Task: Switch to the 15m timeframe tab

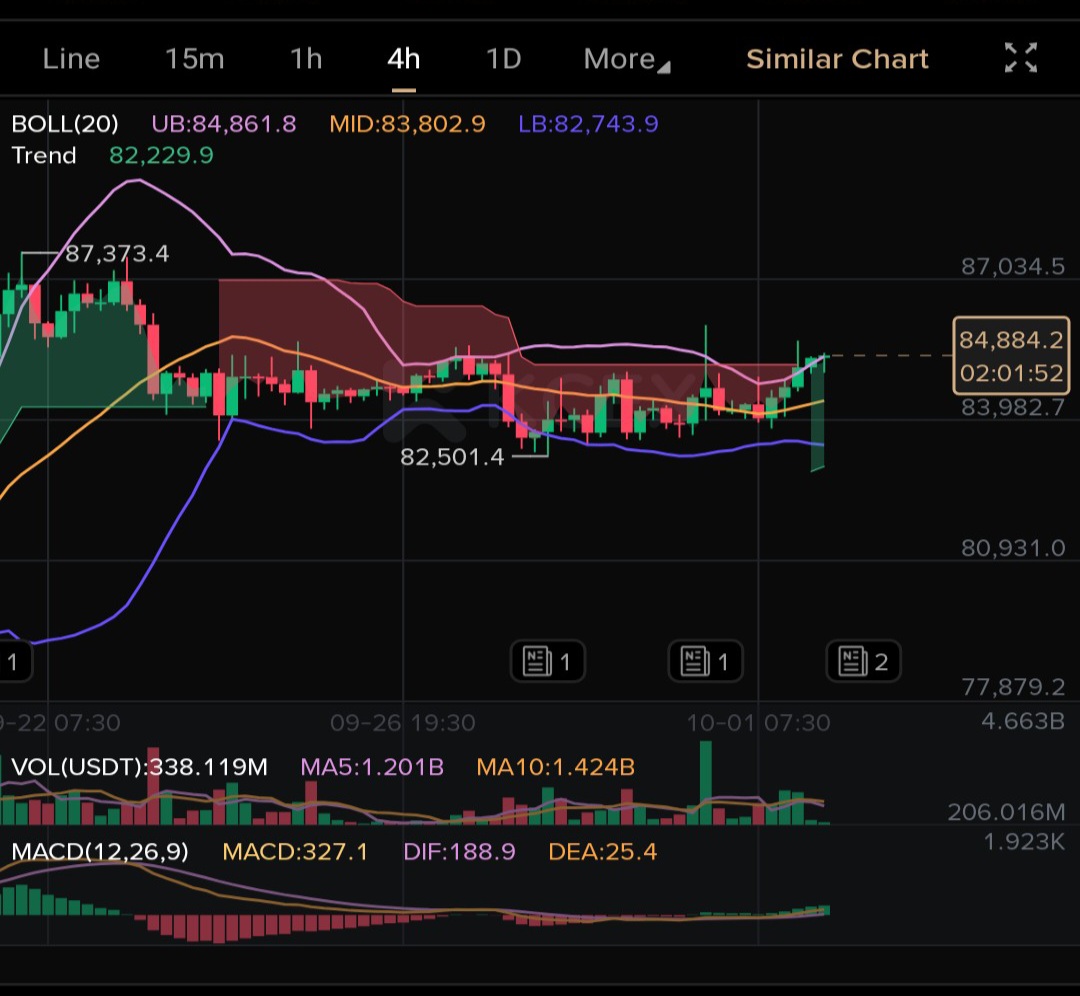Action: click(195, 59)
